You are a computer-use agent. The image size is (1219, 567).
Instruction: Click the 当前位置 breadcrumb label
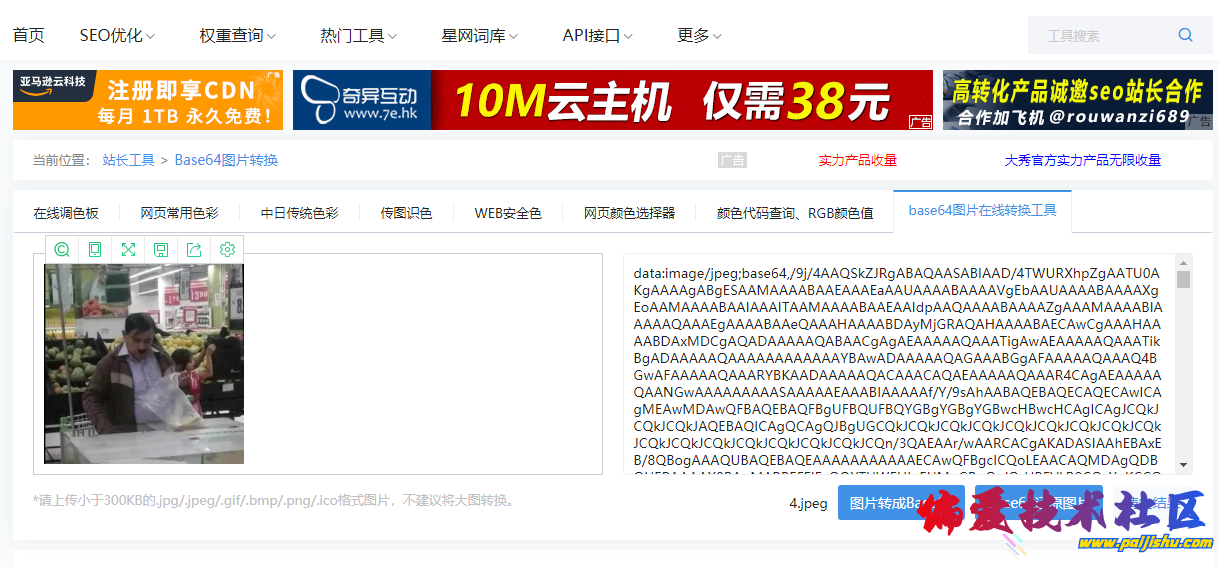(61, 160)
